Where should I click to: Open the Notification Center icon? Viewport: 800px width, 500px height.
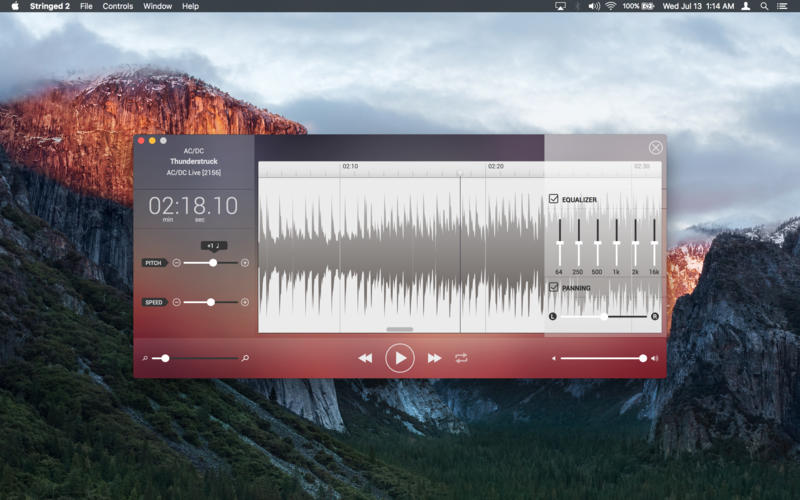[x=782, y=6]
